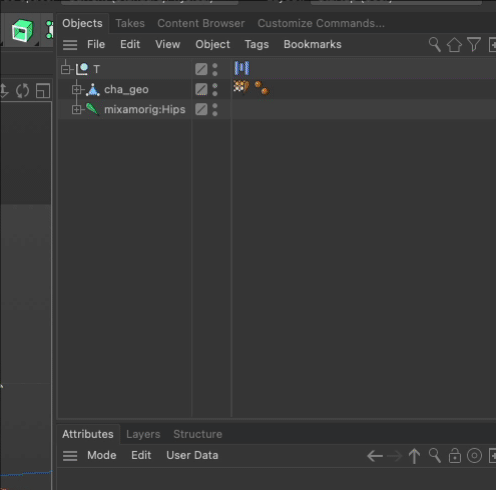496x490 pixels.
Task: Toggle visibility dots for mixamorig:Hips
Action: (x=215, y=109)
